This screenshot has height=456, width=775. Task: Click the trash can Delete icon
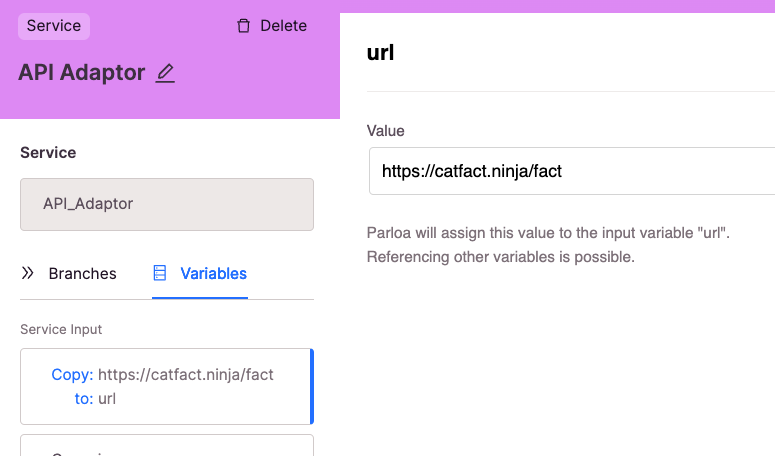pyautogui.click(x=243, y=26)
